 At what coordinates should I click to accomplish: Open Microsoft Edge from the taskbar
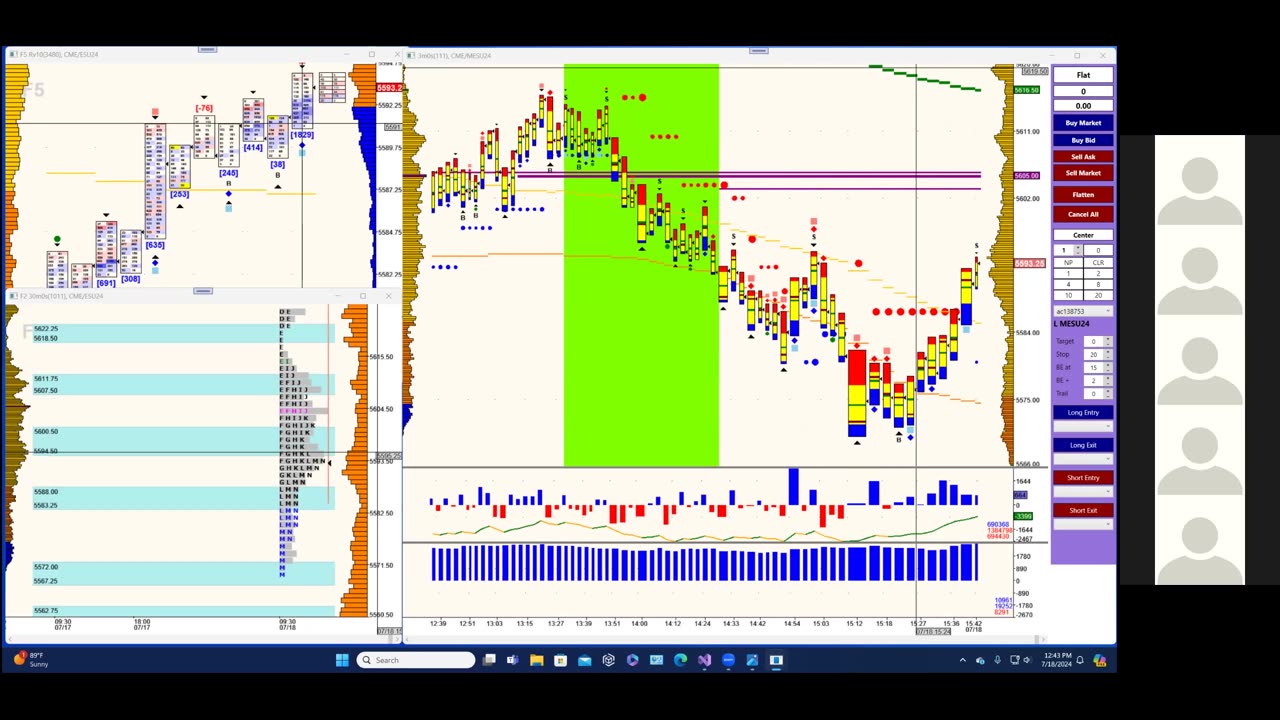pyautogui.click(x=681, y=660)
